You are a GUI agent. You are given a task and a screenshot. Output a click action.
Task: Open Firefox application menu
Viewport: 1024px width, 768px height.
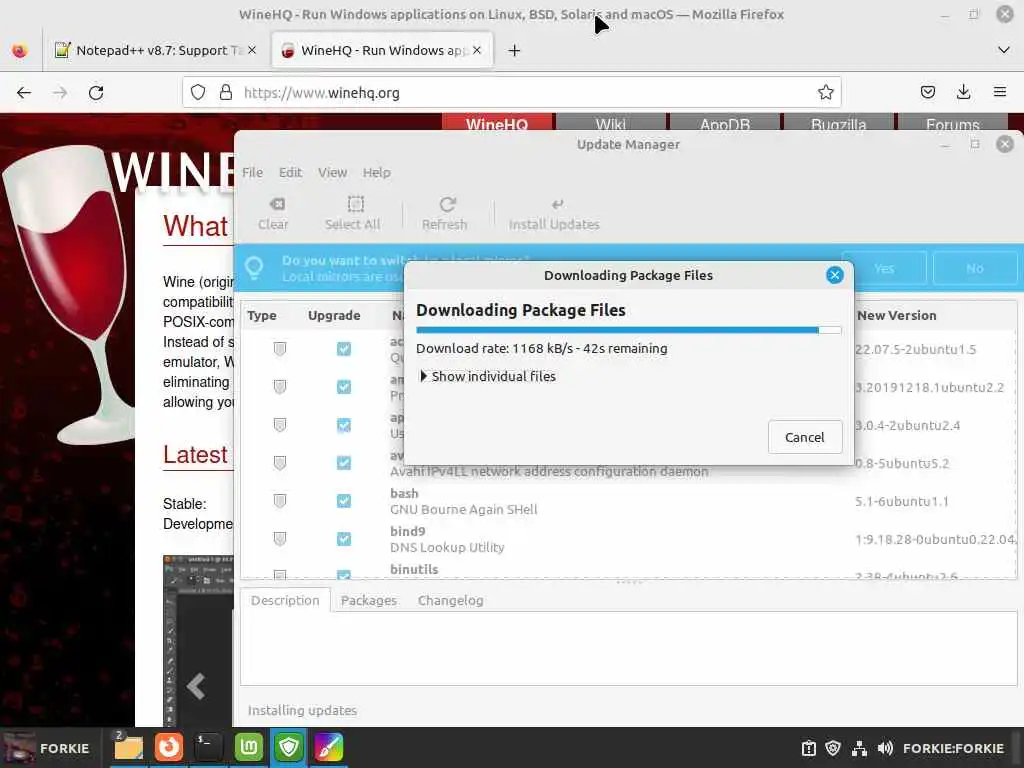(1000, 93)
